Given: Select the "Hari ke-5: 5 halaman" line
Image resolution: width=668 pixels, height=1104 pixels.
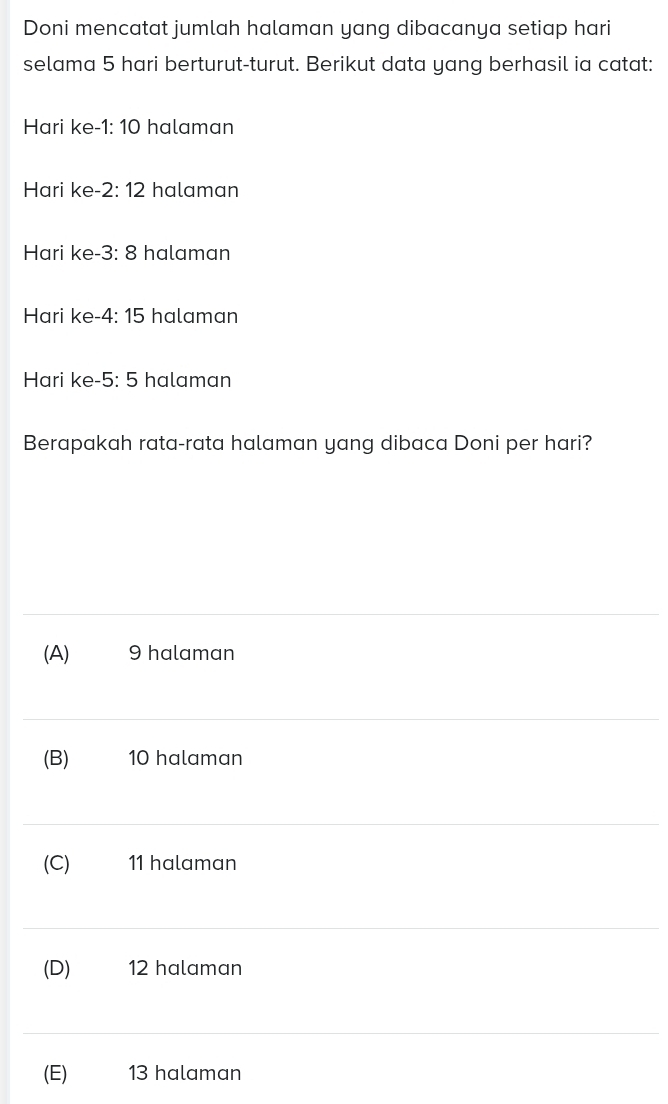Looking at the screenshot, I should click(x=128, y=381).
